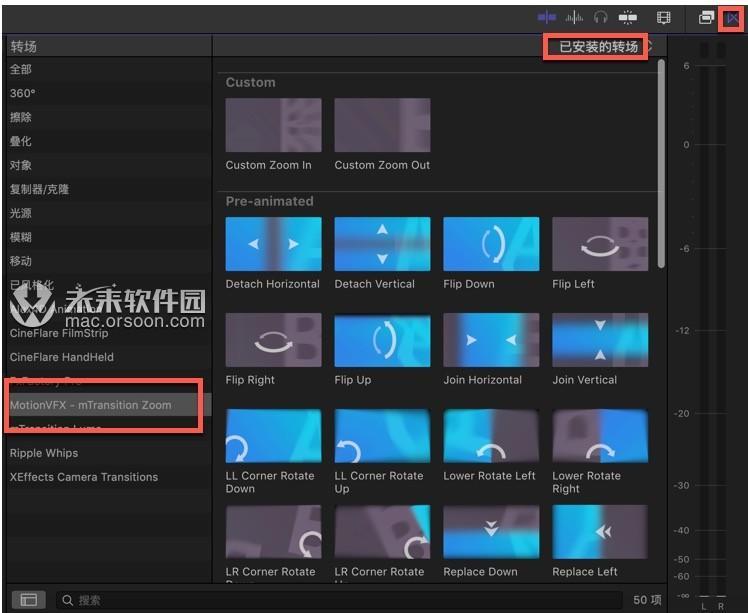The height and width of the screenshot is (613, 748).
Task: Click the Pre-animated section header
Action: point(270,201)
